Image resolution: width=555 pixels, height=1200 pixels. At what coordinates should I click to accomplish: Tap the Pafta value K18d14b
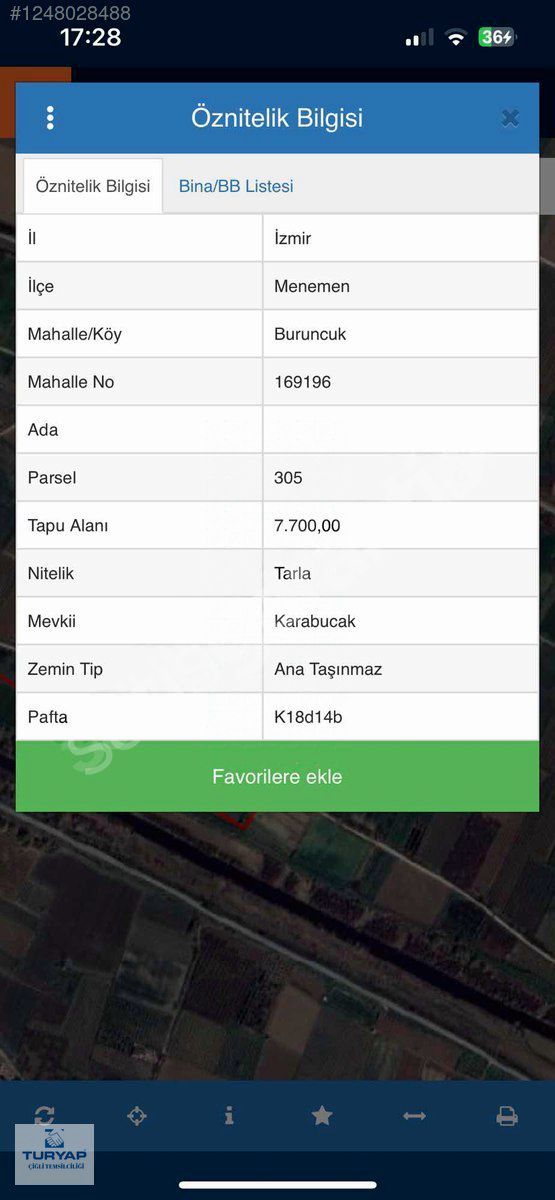point(308,717)
